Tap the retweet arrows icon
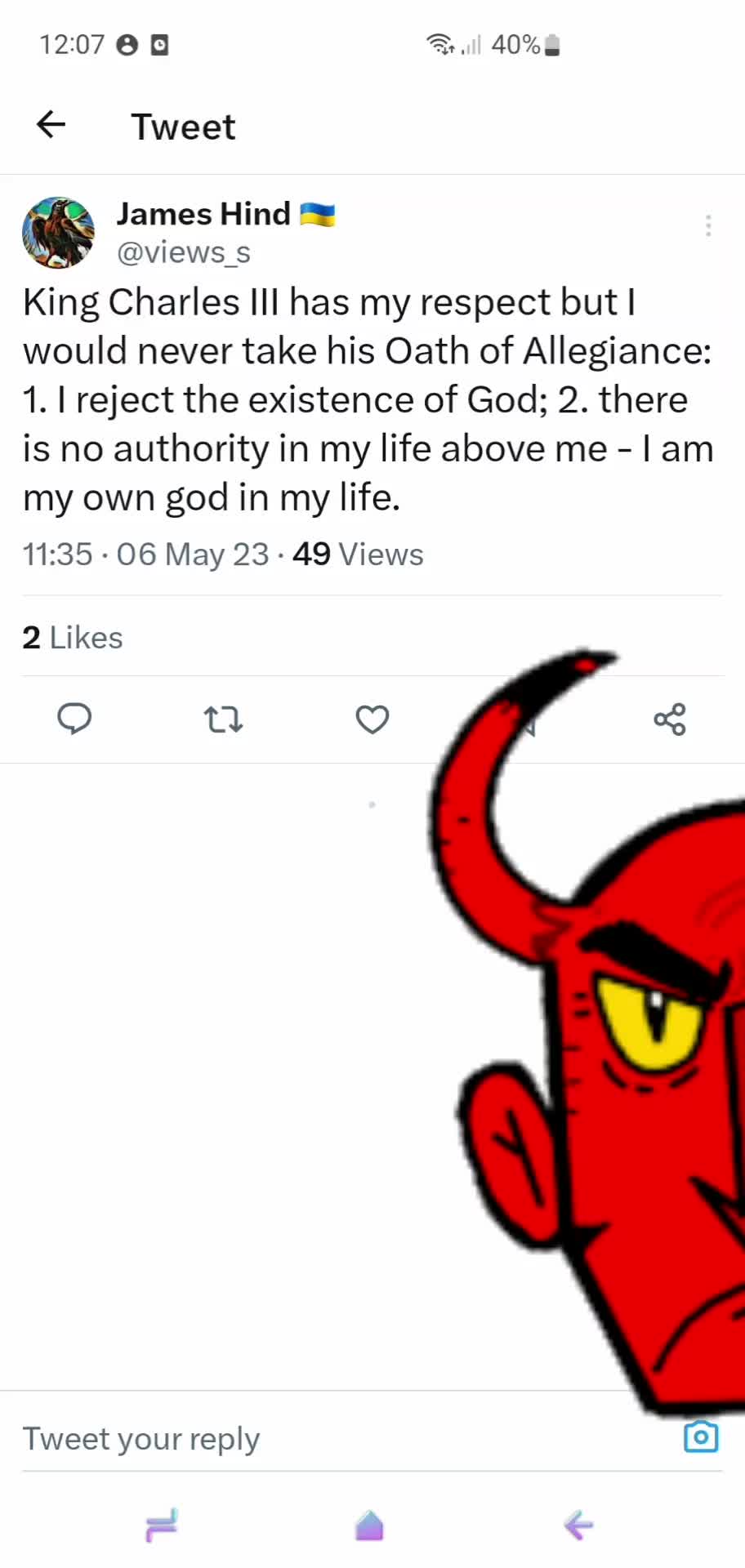Image resolution: width=745 pixels, height=1568 pixels. [223, 719]
